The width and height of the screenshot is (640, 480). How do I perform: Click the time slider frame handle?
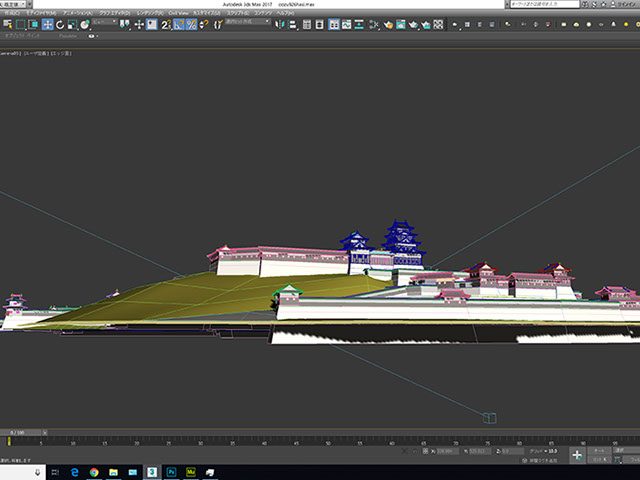click(x=21, y=432)
